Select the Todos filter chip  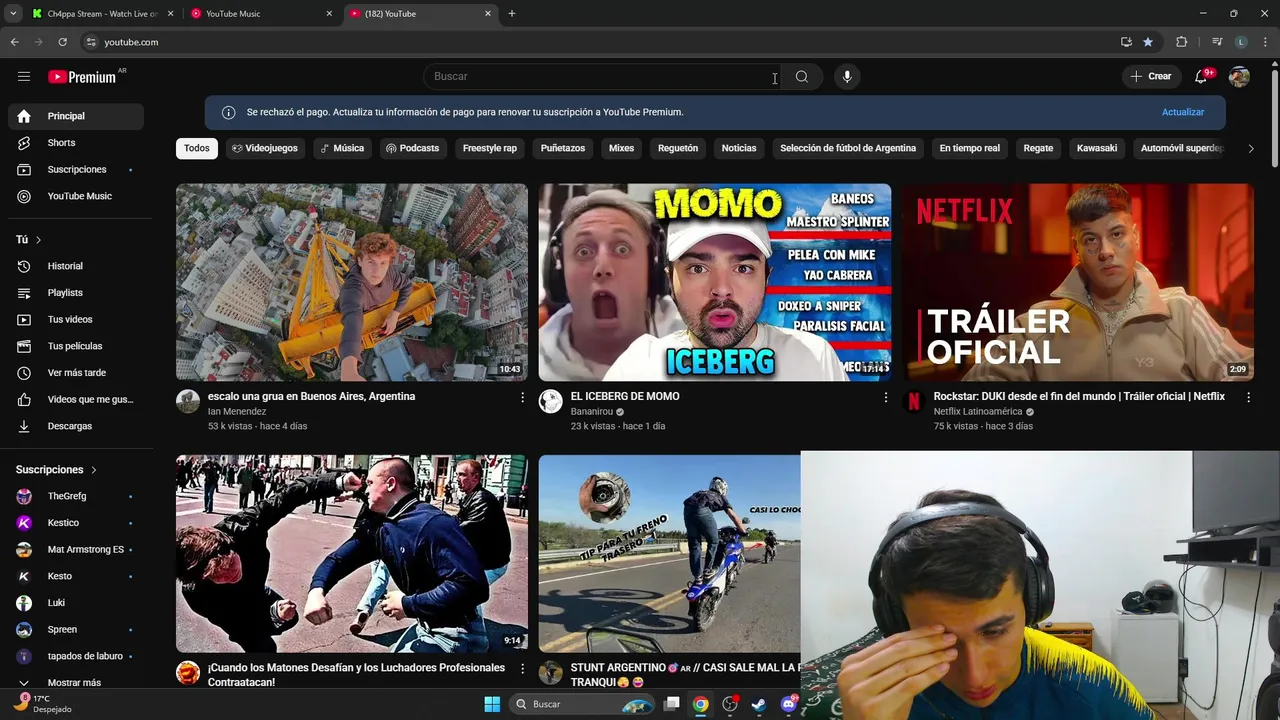[x=197, y=148]
